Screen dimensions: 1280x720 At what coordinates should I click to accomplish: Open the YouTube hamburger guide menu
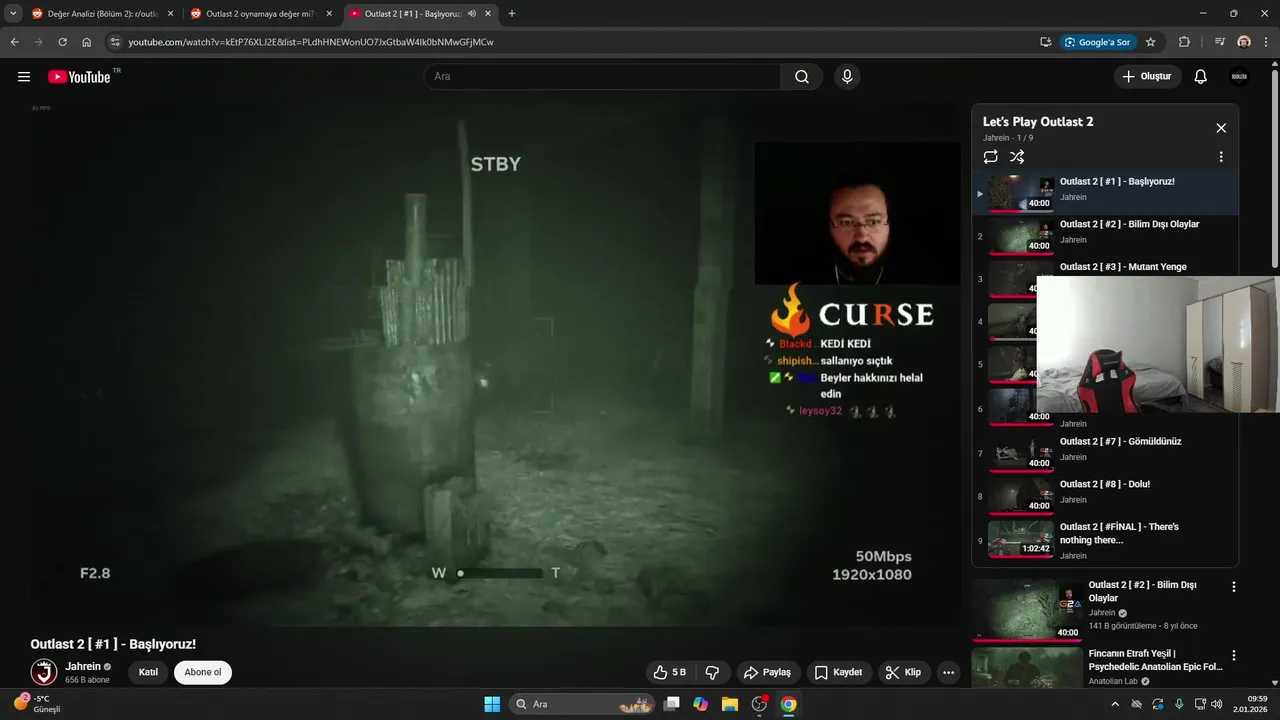24,77
